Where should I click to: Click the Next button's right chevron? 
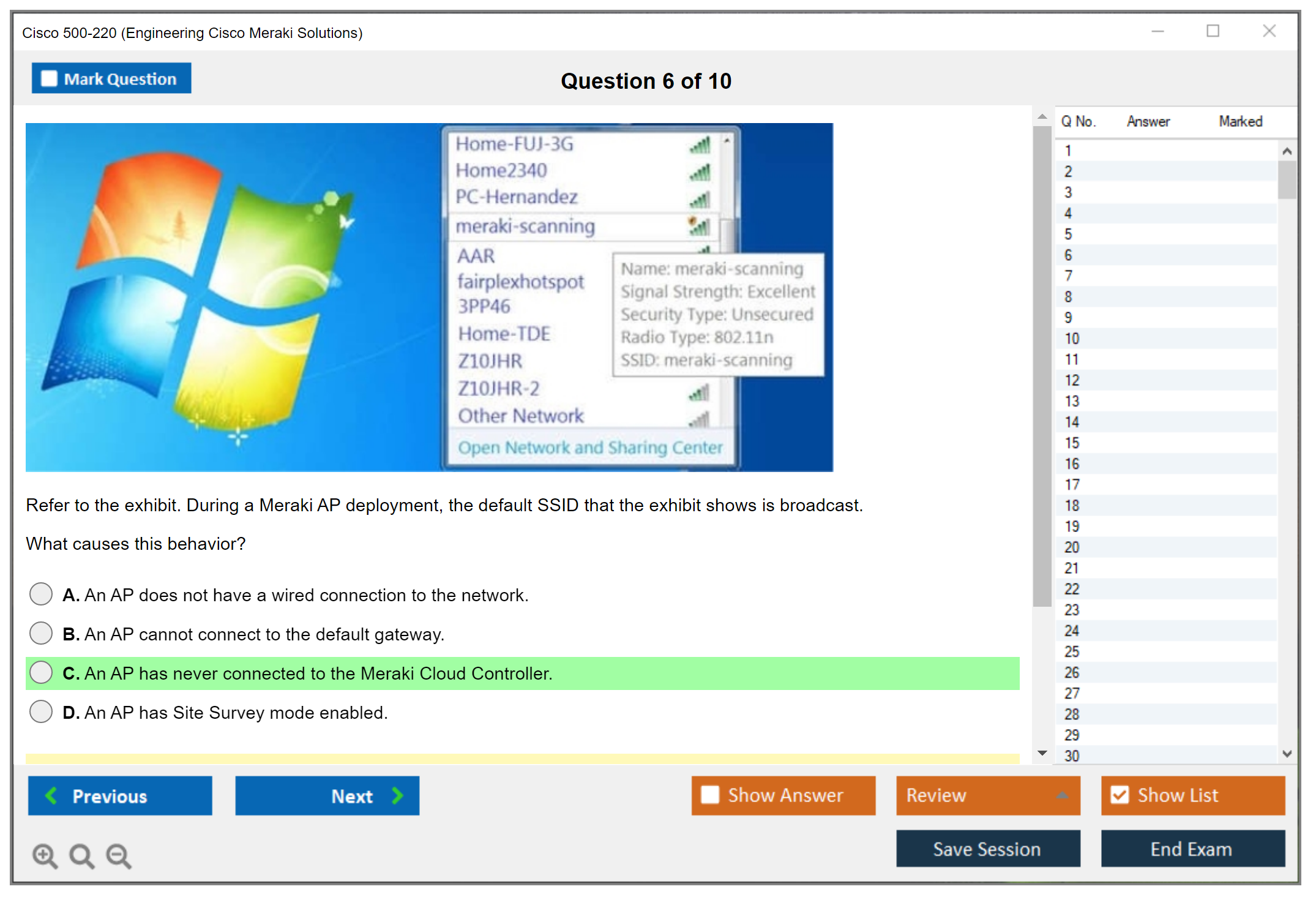tap(397, 795)
